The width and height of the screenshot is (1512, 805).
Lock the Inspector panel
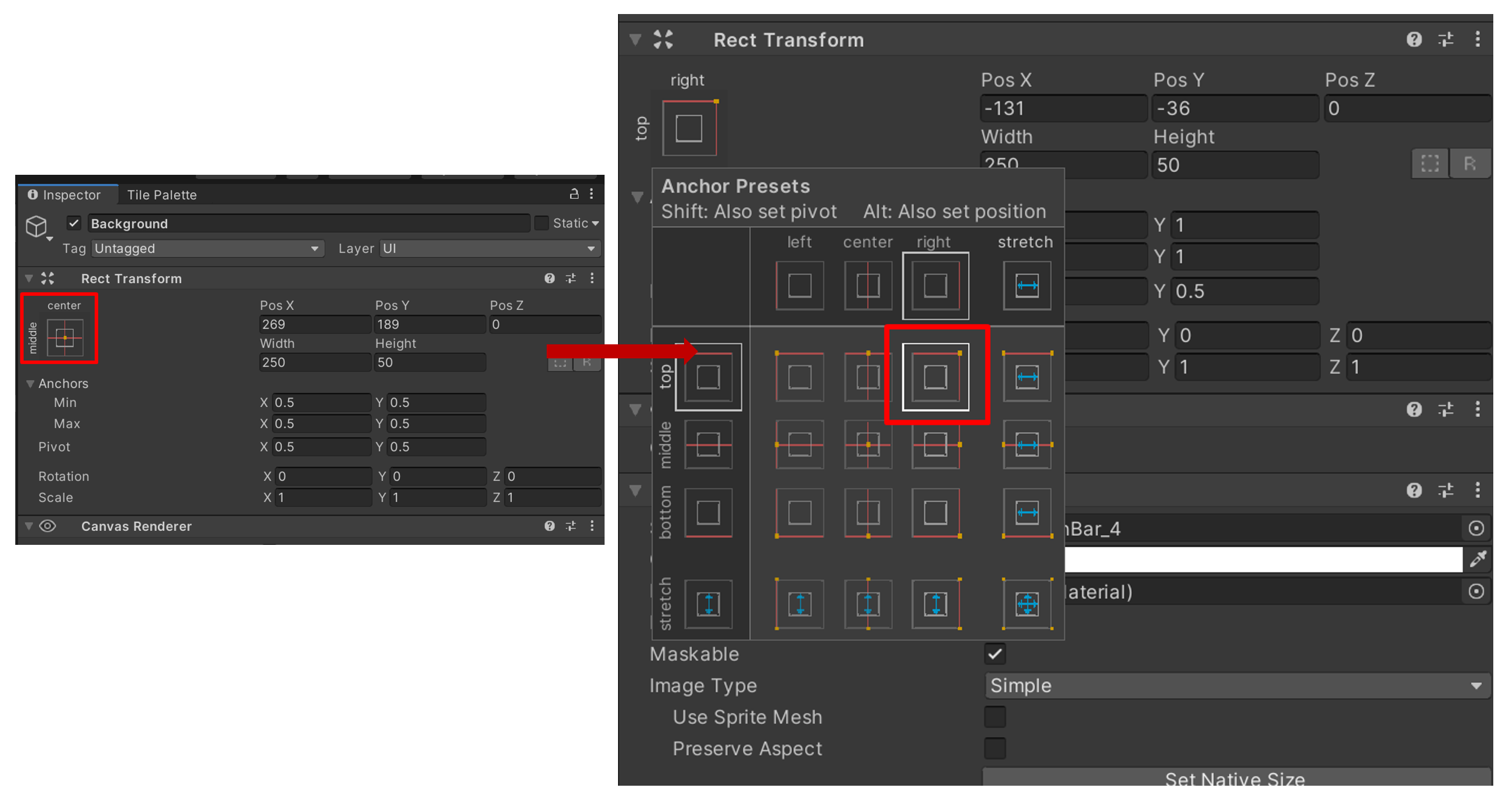pos(574,194)
